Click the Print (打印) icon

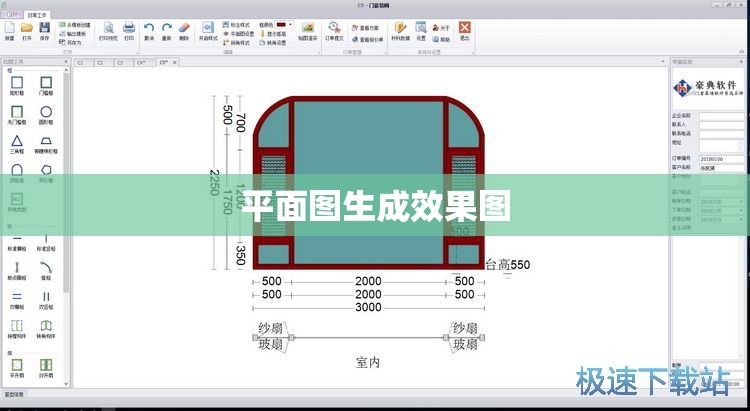(129, 31)
